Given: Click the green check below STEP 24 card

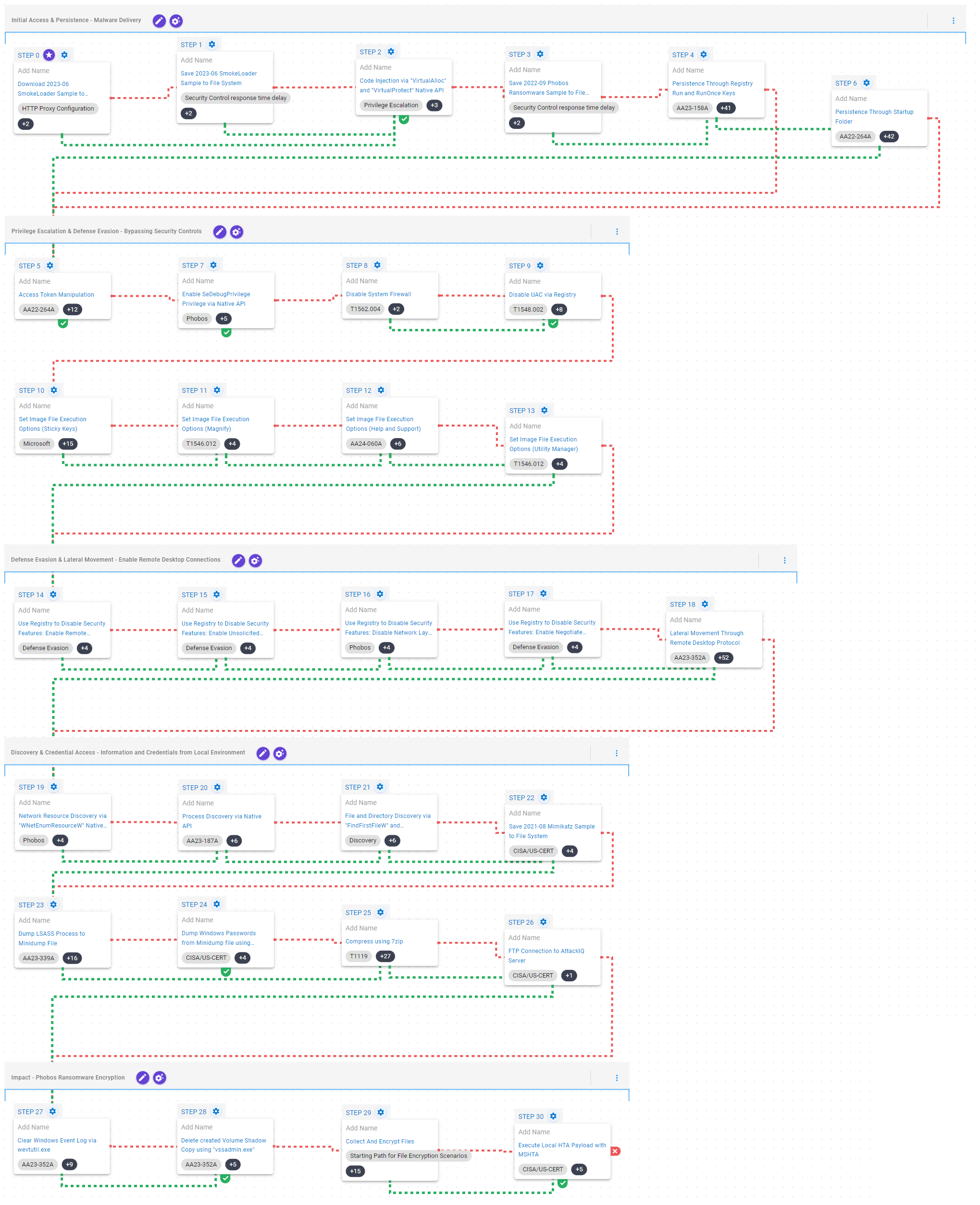Looking at the screenshot, I should point(226,971).
